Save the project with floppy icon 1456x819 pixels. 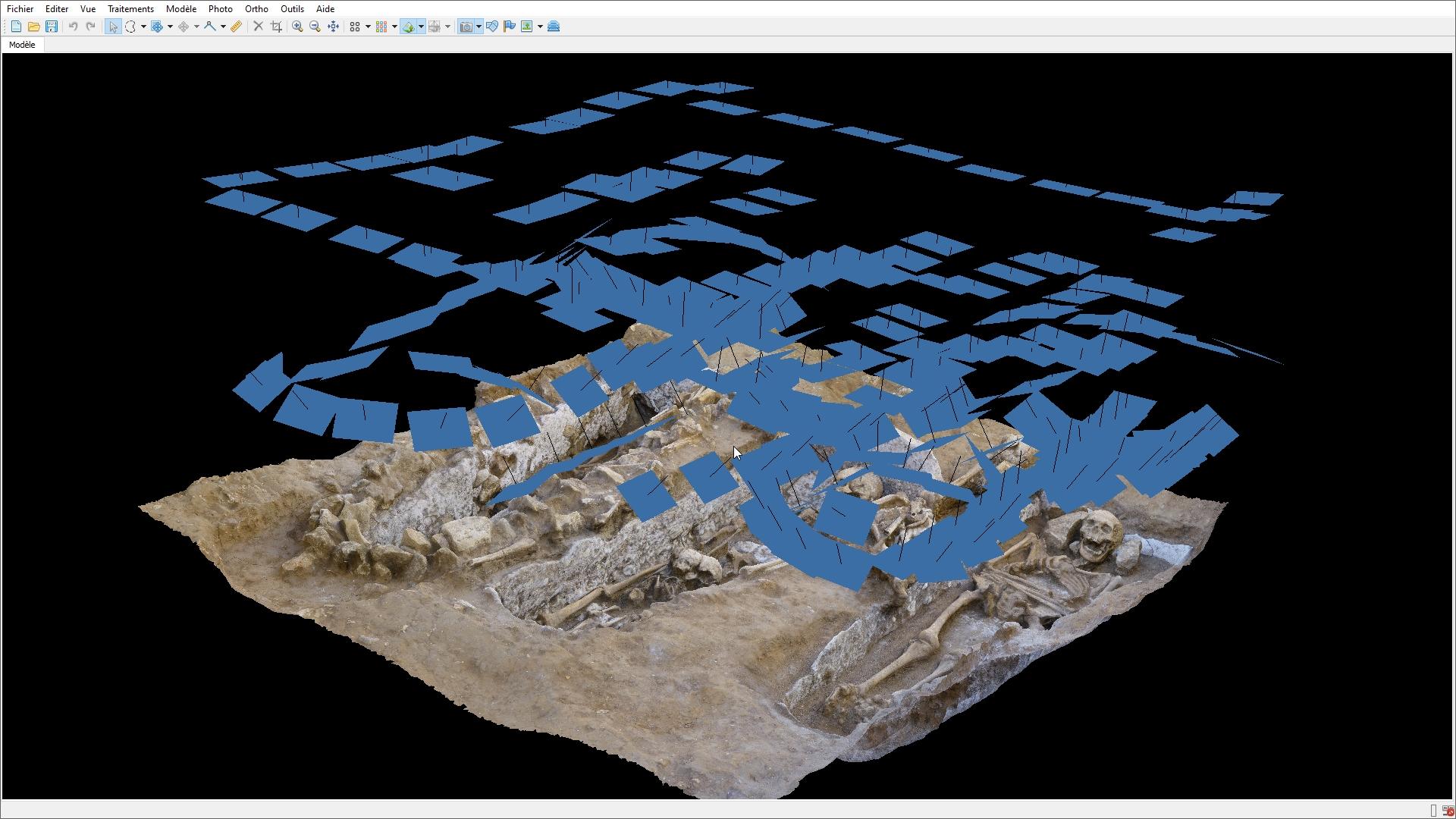tap(52, 27)
